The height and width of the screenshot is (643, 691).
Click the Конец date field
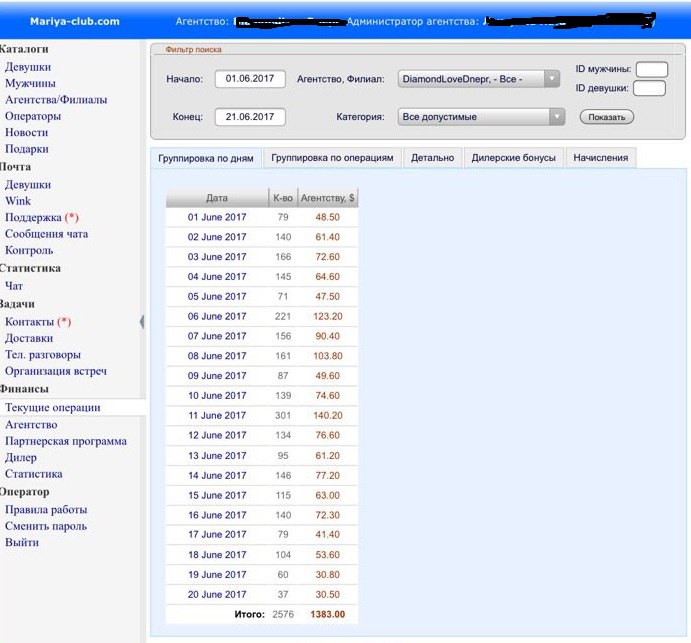click(249, 117)
